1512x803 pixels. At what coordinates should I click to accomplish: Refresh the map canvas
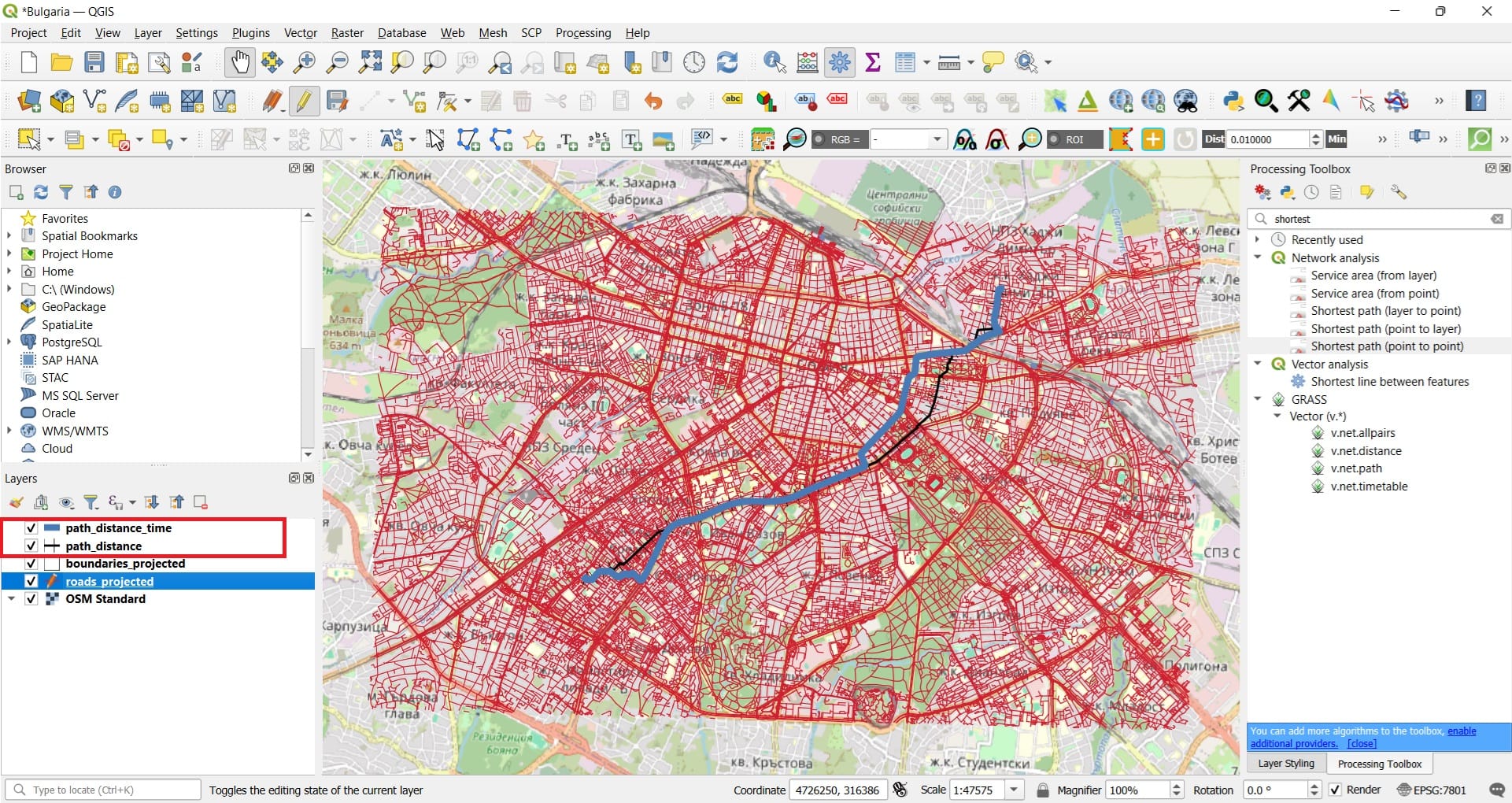(x=727, y=62)
